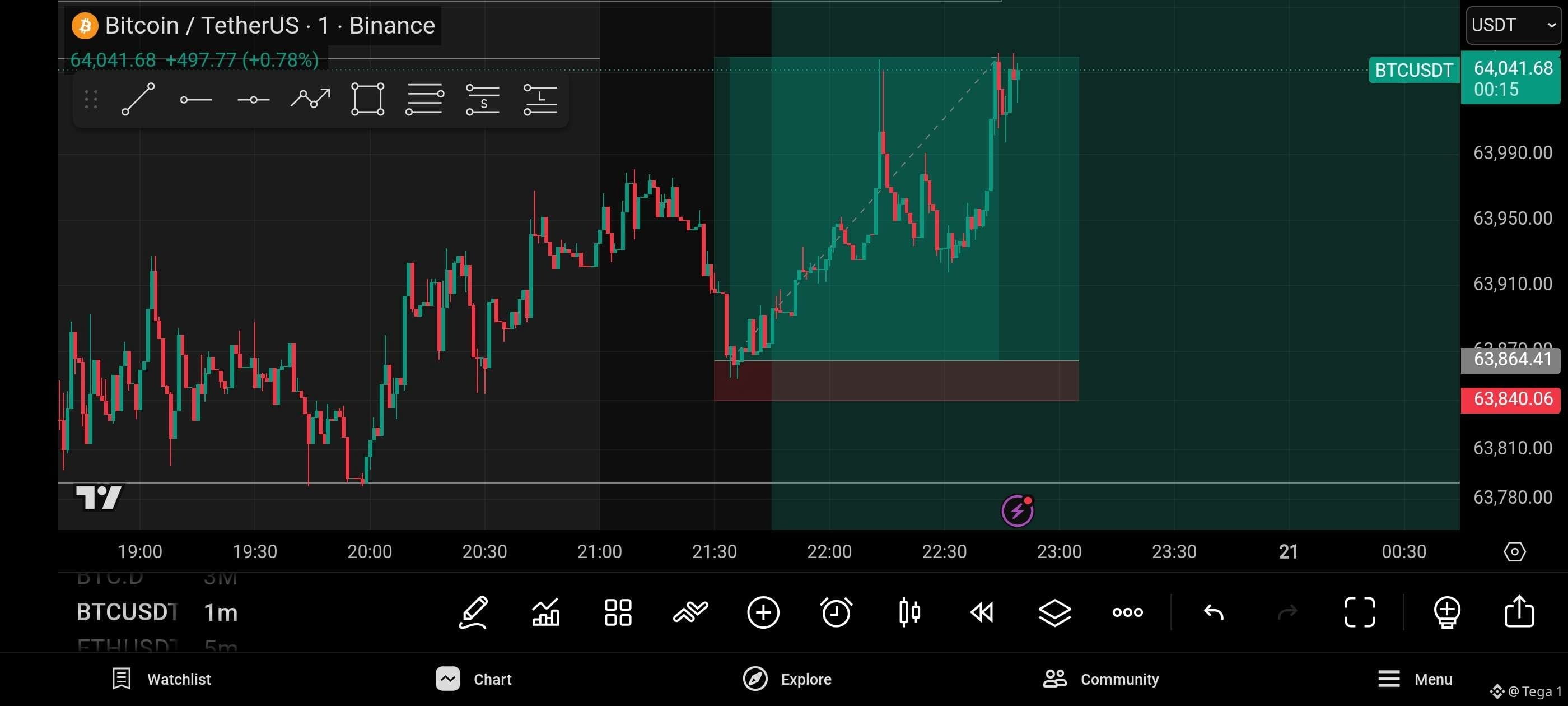Click the 64,041.68 last price value in header
This screenshot has height=706, width=1568.
pos(113,60)
